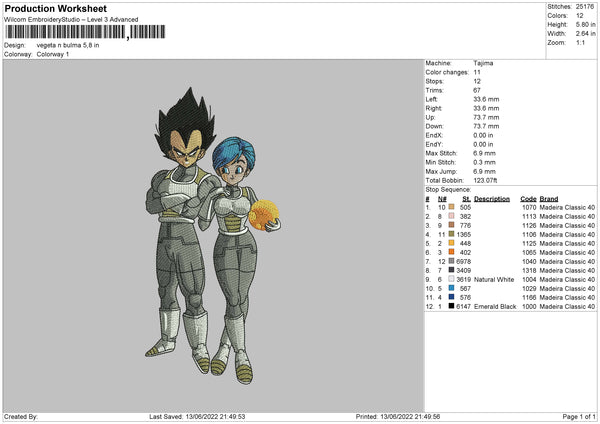
Task: Click the 'Emerald Black' description
Action: point(495,307)
